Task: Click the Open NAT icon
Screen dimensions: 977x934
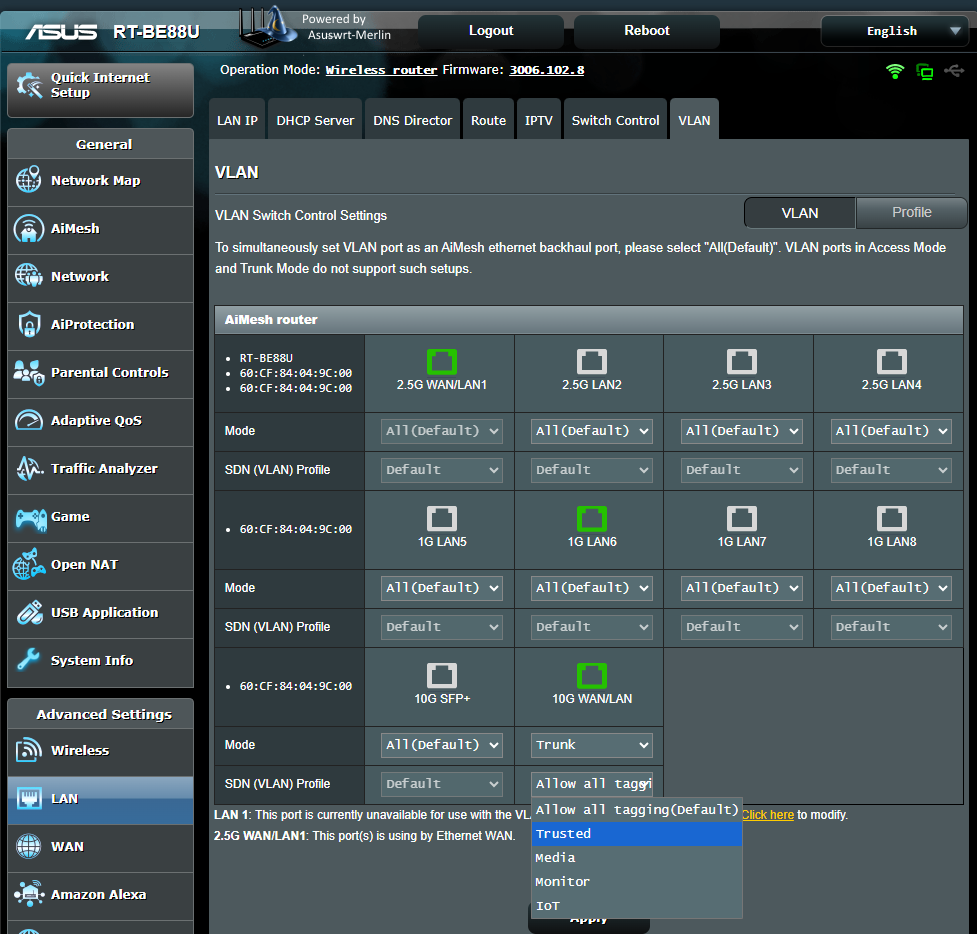Action: pyautogui.click(x=29, y=564)
